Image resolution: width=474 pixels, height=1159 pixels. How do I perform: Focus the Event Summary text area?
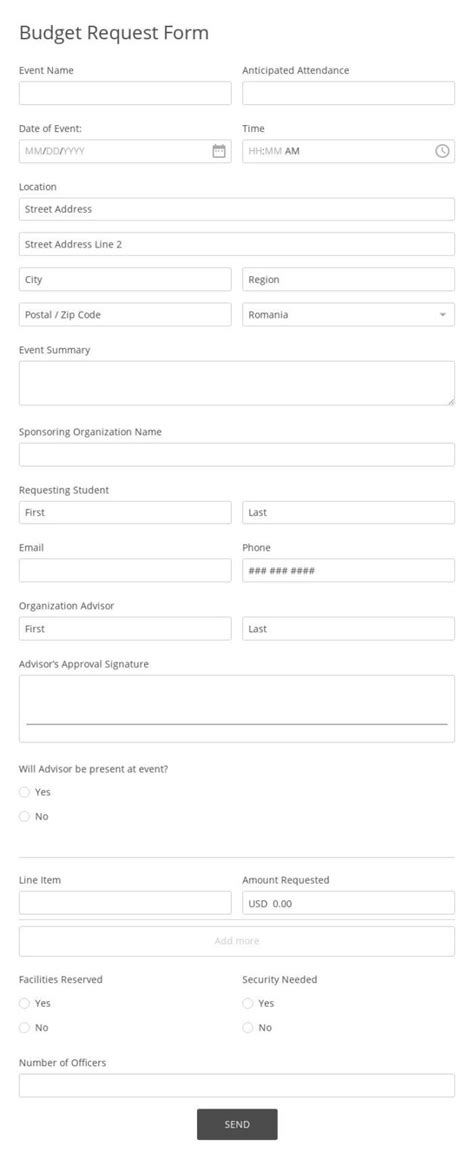click(237, 383)
